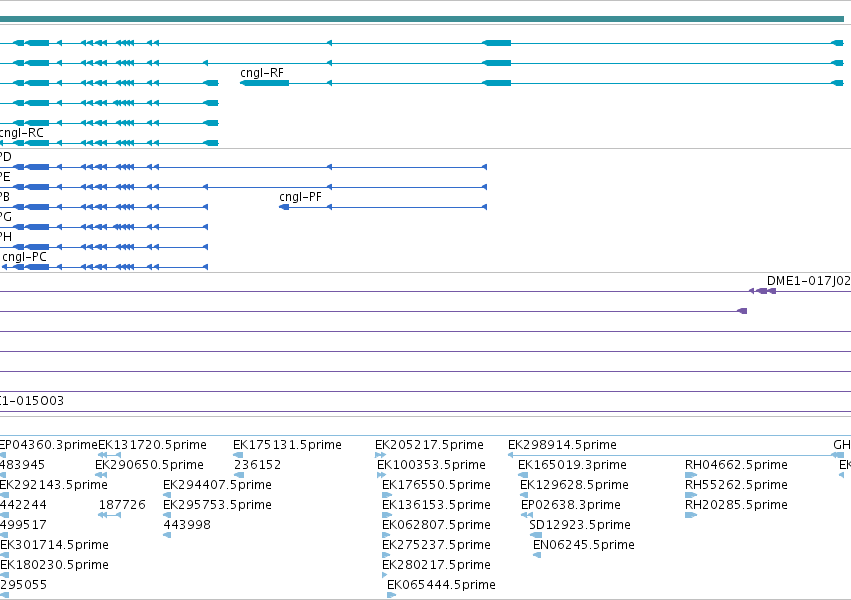Click EST RH04662.5prime label
The width and height of the screenshot is (851, 600).
(736, 465)
